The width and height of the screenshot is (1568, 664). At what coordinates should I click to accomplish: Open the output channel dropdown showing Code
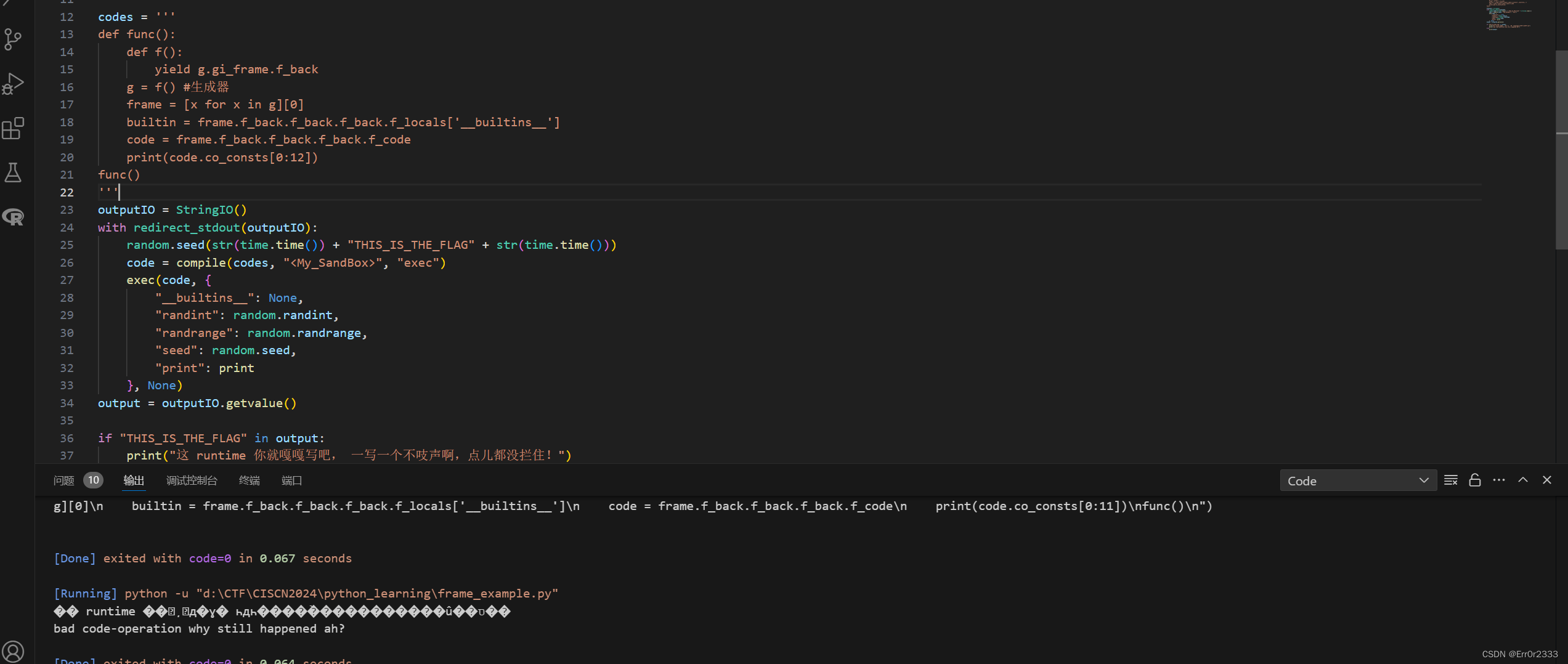(1358, 480)
